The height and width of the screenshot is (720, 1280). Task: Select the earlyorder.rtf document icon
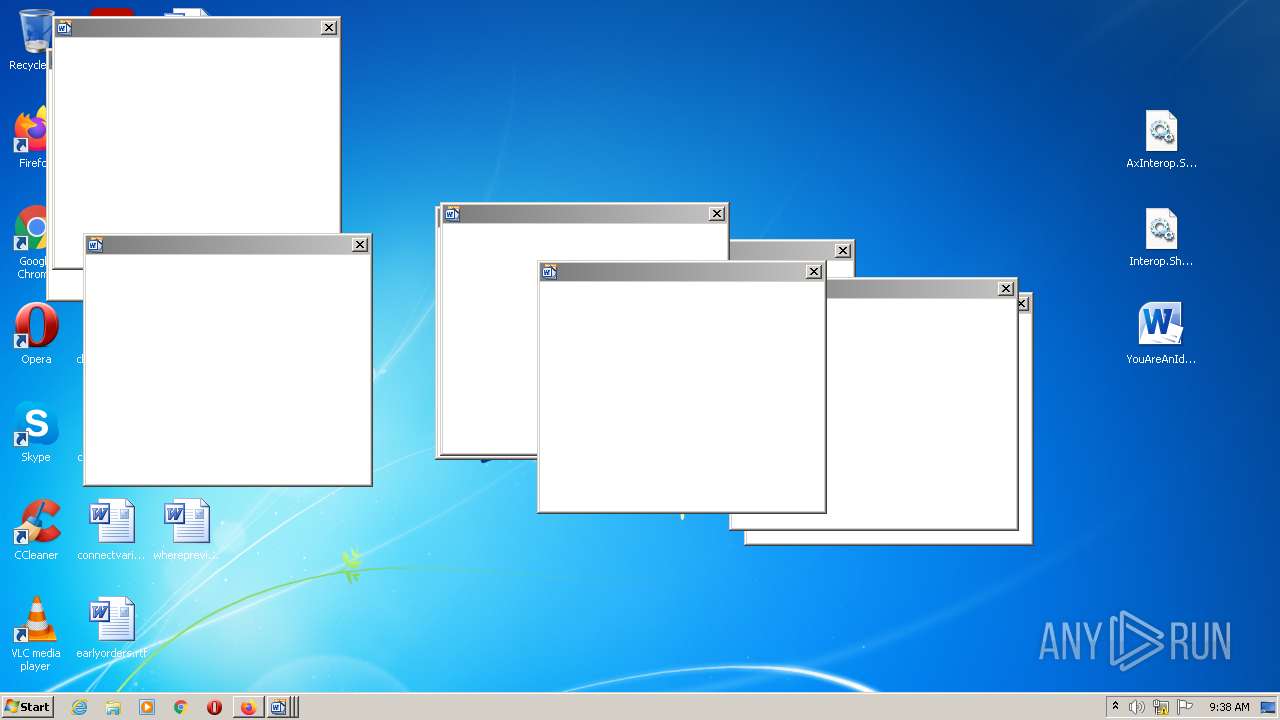[x=111, y=628]
